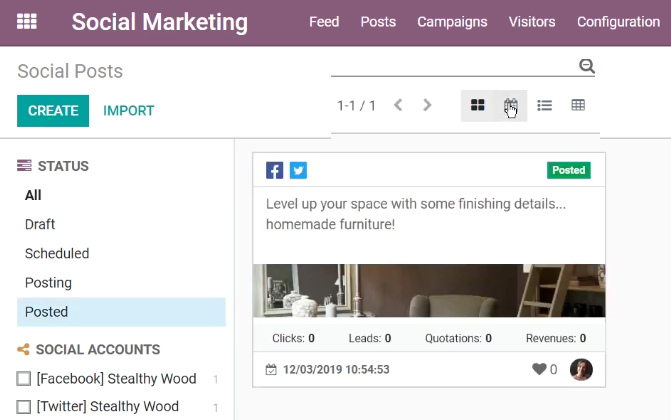Image resolution: width=671 pixels, height=420 pixels.
Task: Check the [Facebook] Stealthy Wood checkbox
Action: pos(24,379)
